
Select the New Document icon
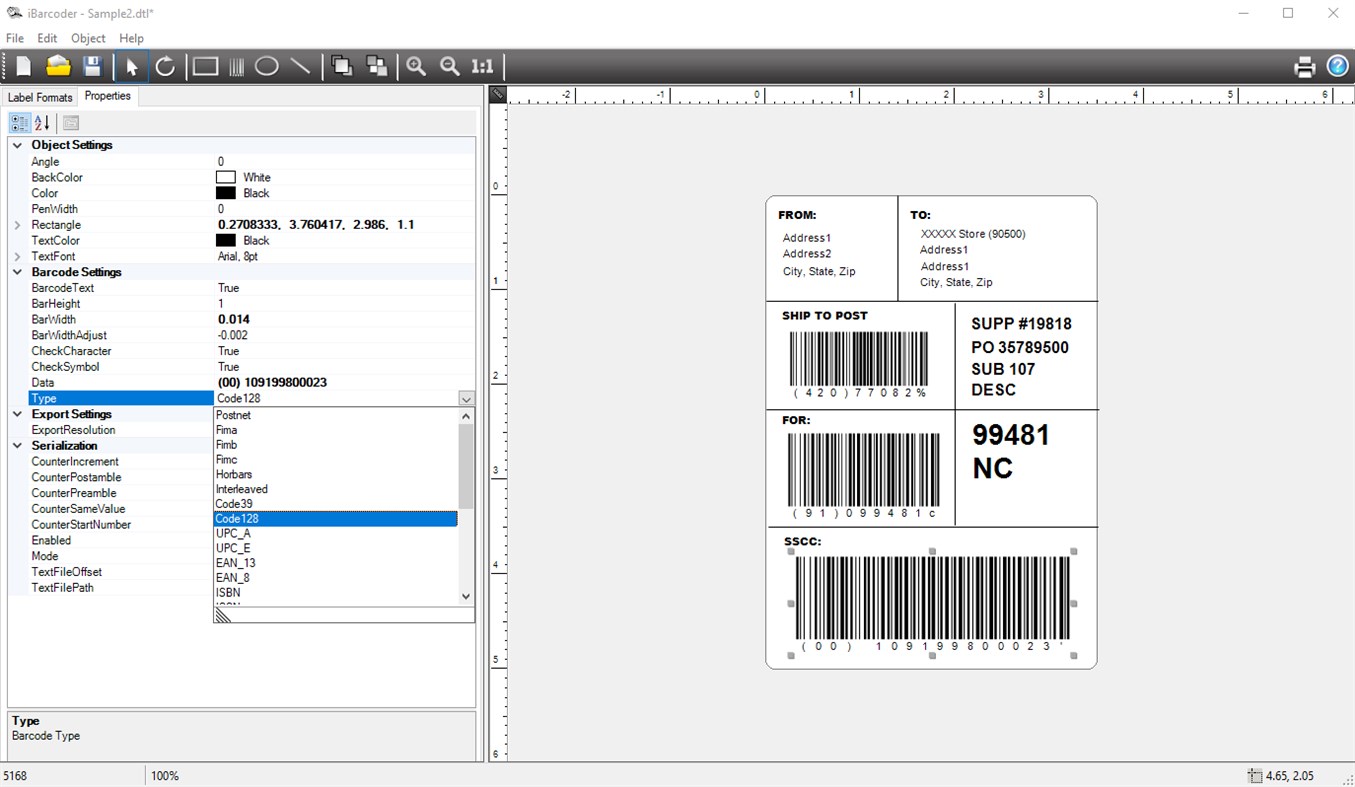click(x=21, y=66)
